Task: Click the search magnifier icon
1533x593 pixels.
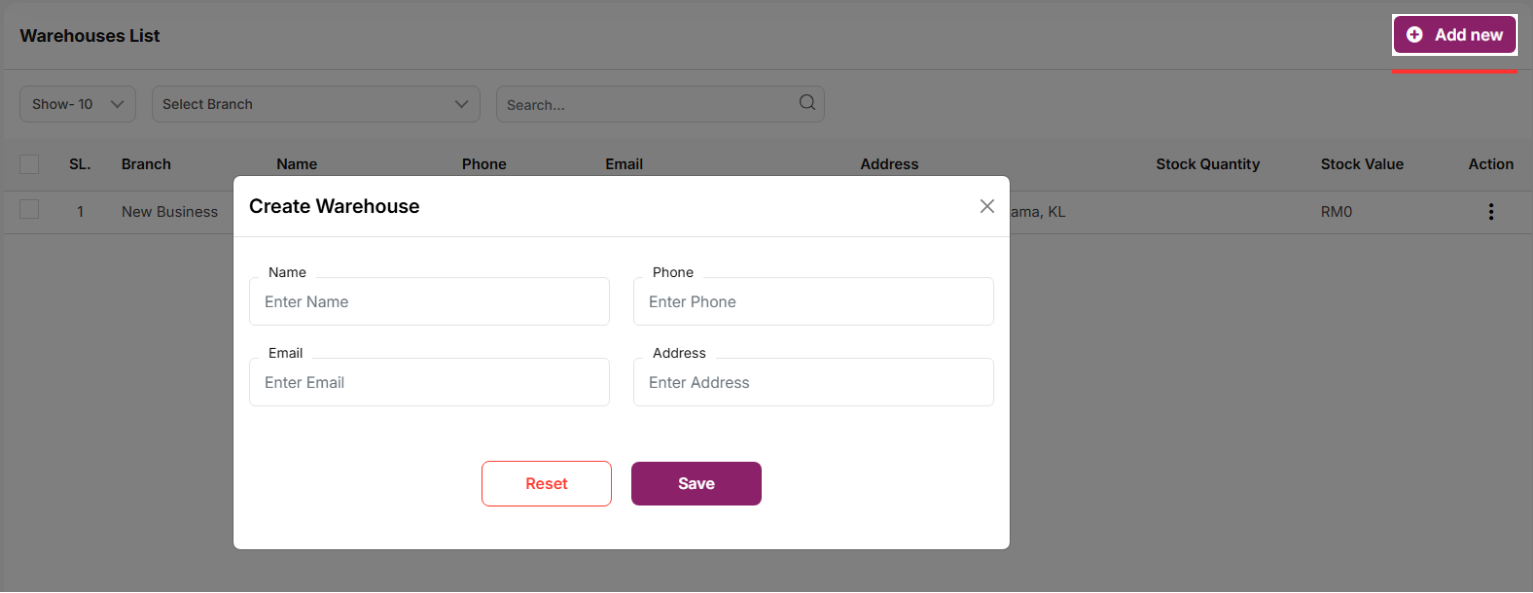Action: (807, 103)
